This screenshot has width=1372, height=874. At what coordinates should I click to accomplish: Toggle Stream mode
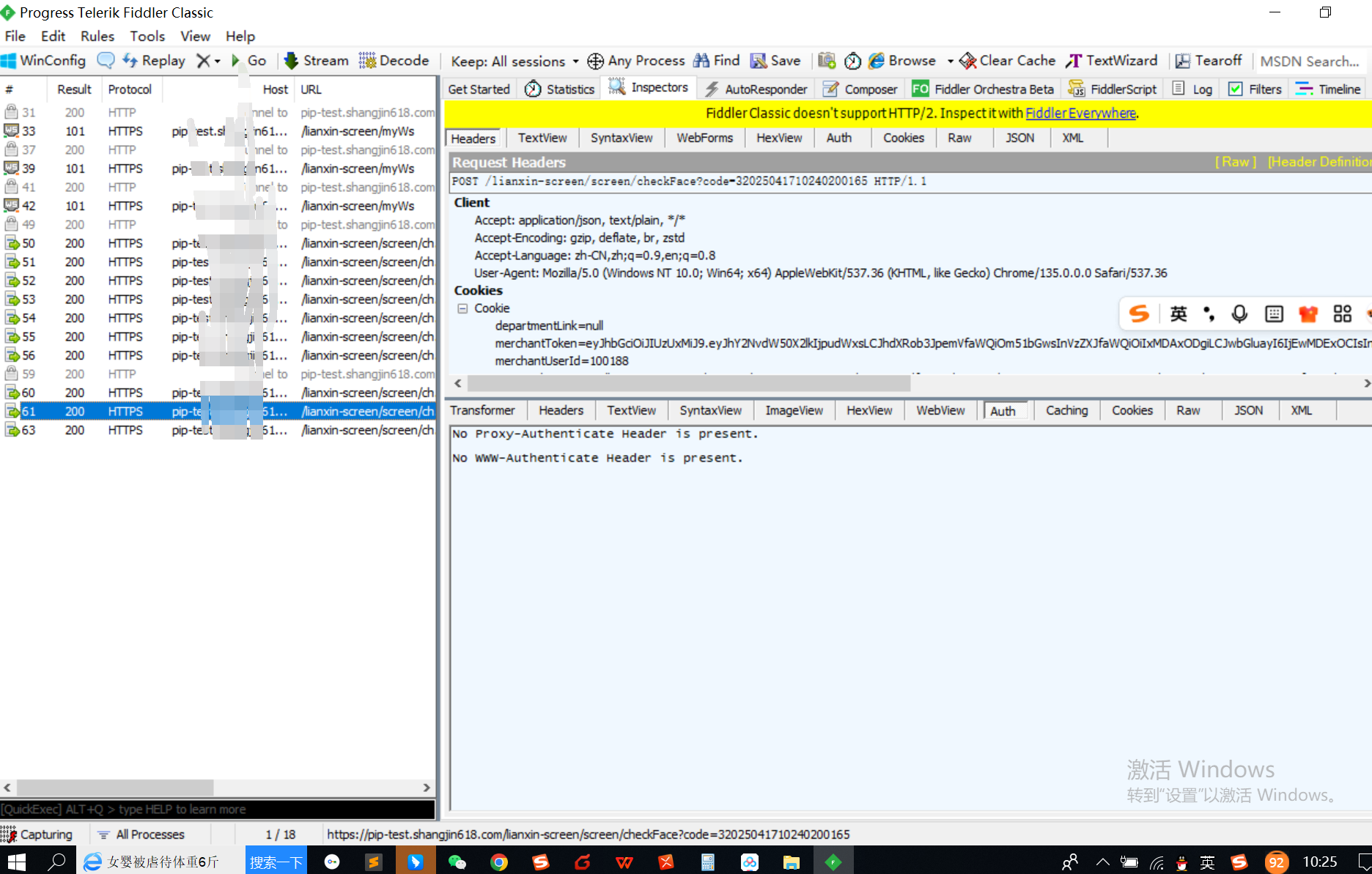tap(317, 61)
